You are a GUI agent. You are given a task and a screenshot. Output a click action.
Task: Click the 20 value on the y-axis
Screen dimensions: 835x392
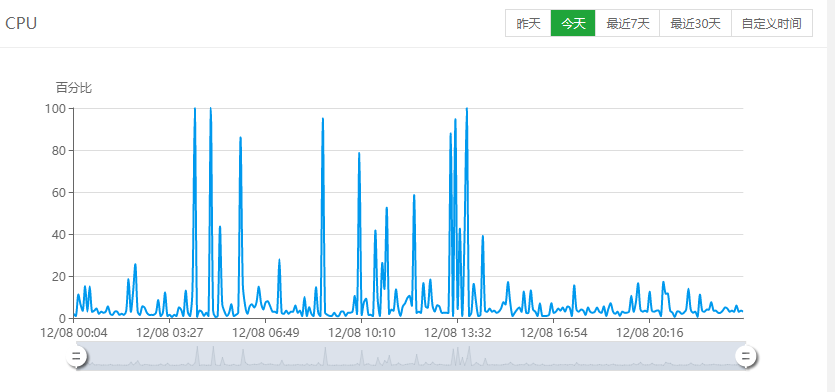click(60, 276)
